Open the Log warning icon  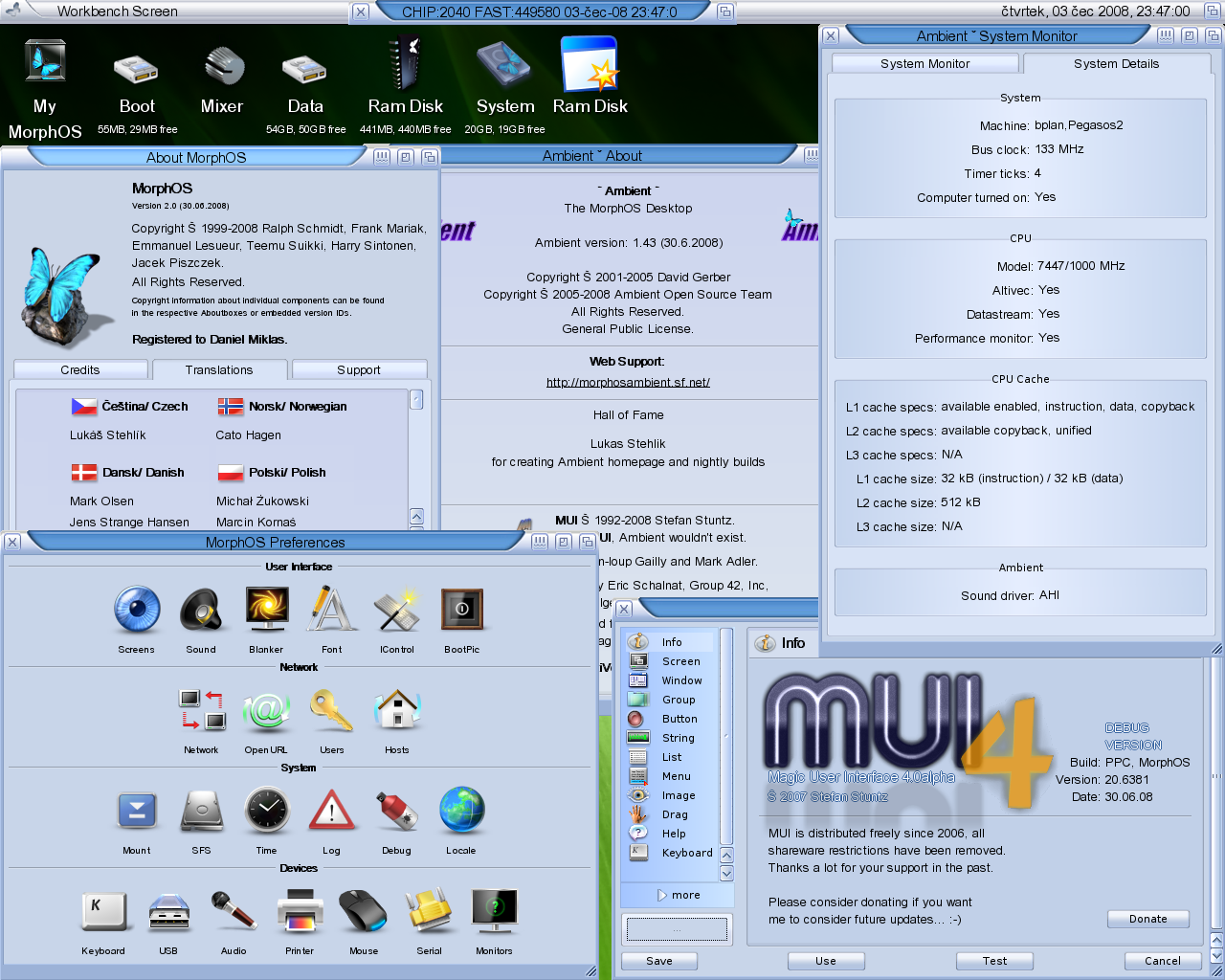tap(332, 812)
